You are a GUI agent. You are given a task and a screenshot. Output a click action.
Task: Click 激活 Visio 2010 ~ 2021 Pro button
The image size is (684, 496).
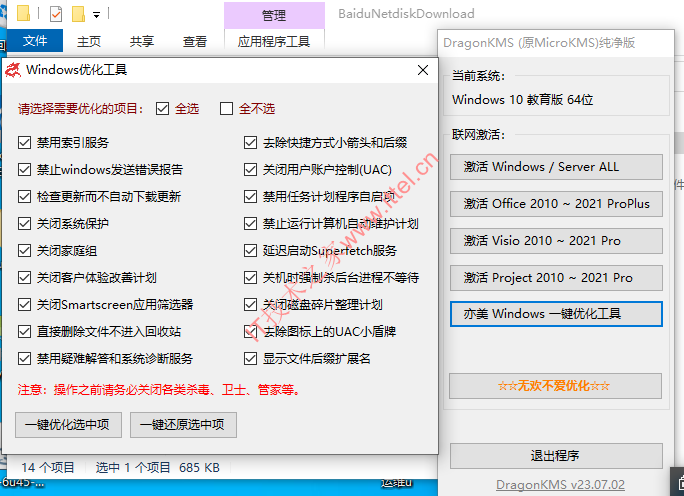tap(556, 241)
